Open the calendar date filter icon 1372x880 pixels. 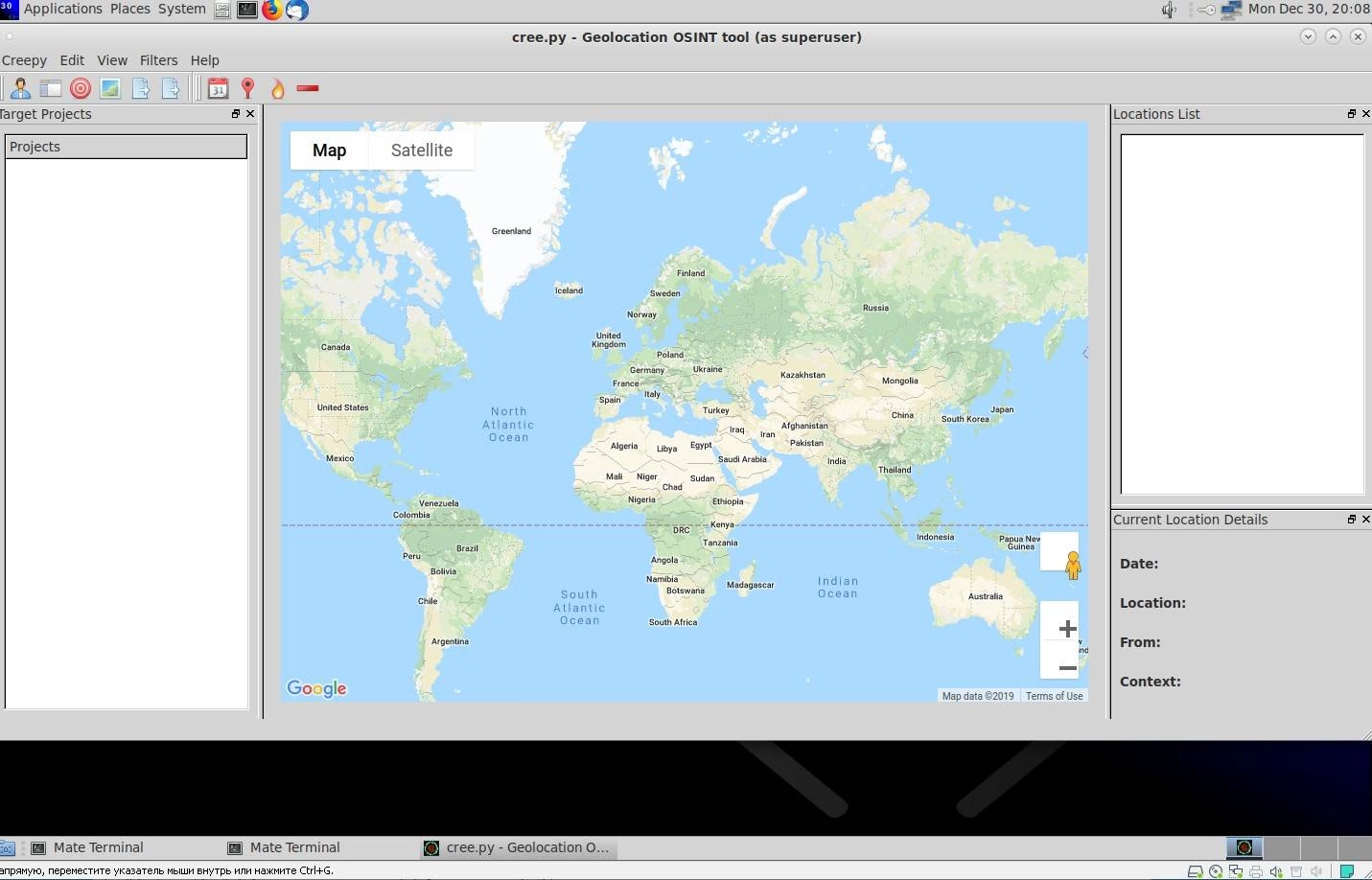[x=219, y=88]
